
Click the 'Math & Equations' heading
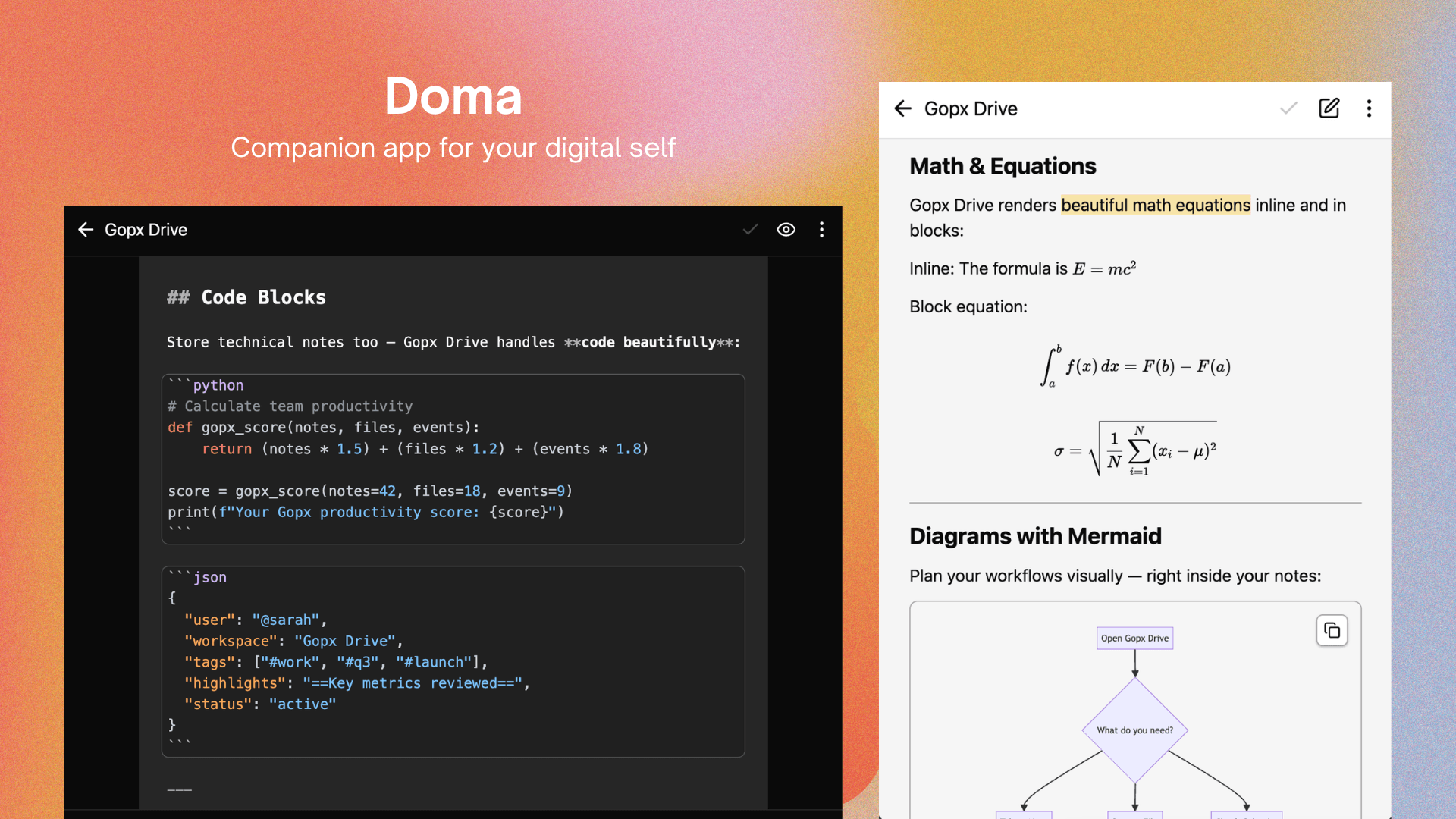[1003, 166]
